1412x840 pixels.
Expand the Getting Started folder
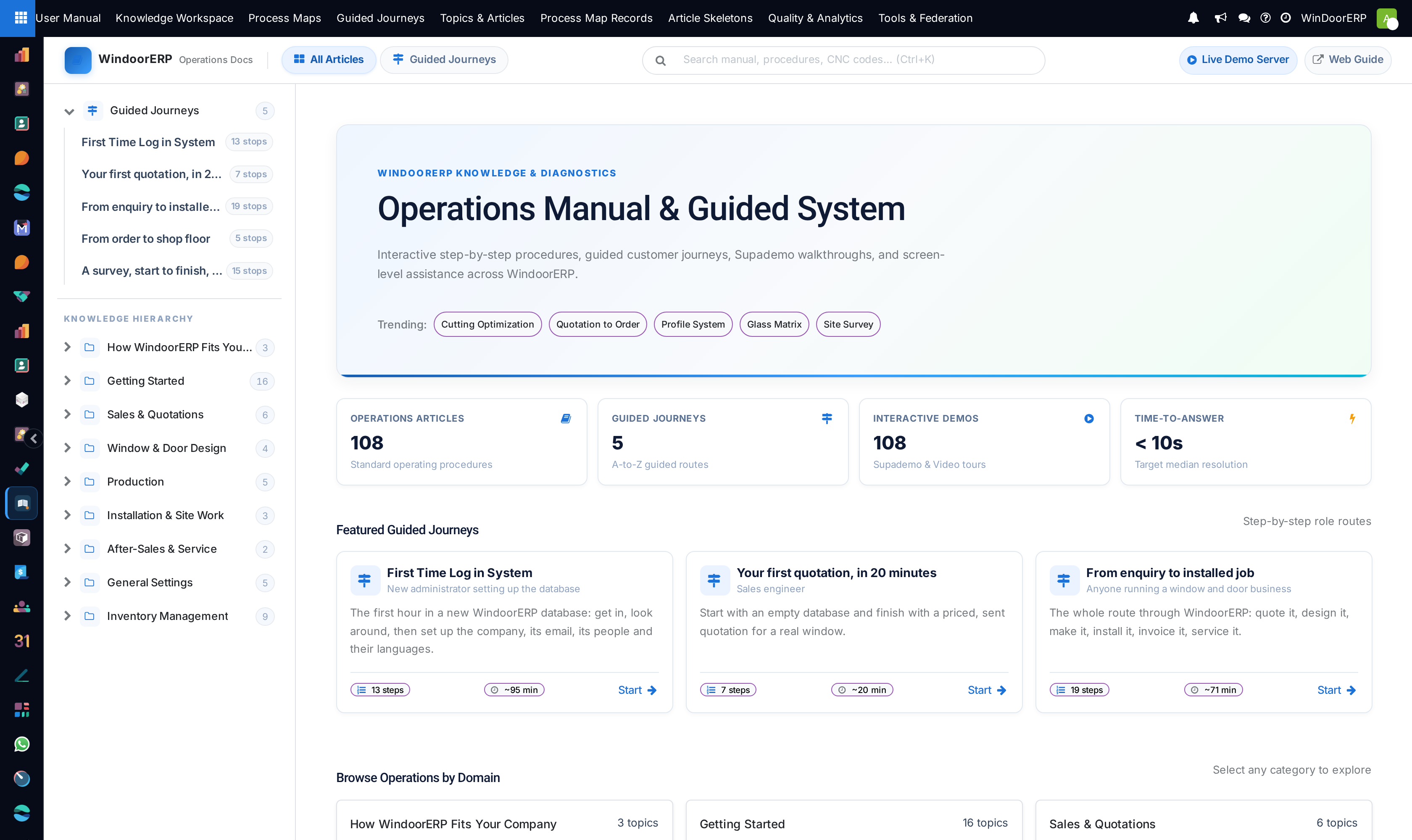point(67,381)
